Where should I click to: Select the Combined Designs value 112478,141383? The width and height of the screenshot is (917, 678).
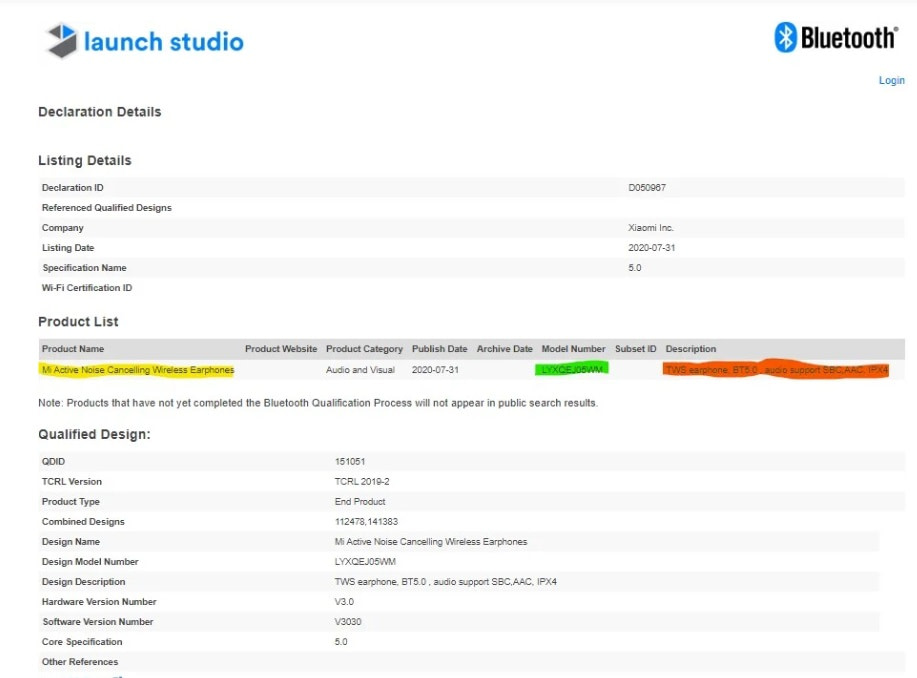pyautogui.click(x=366, y=522)
